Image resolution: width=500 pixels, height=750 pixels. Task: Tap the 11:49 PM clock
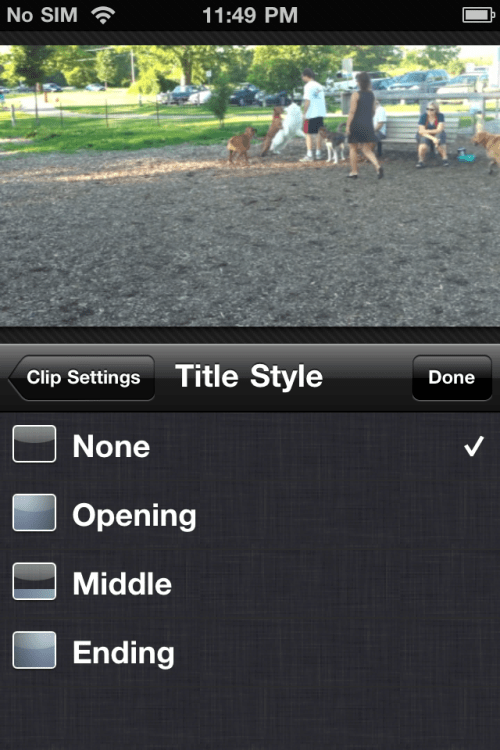(250, 15)
